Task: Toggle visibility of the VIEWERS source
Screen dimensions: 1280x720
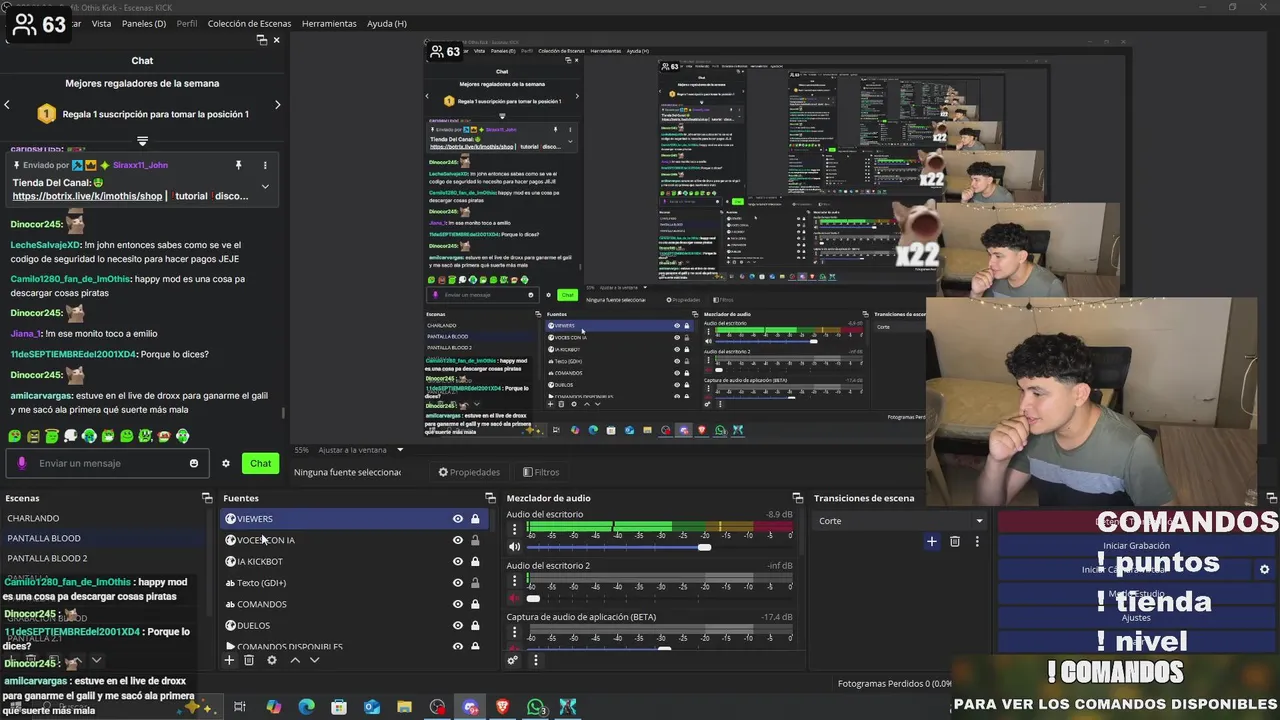Action: point(458,519)
